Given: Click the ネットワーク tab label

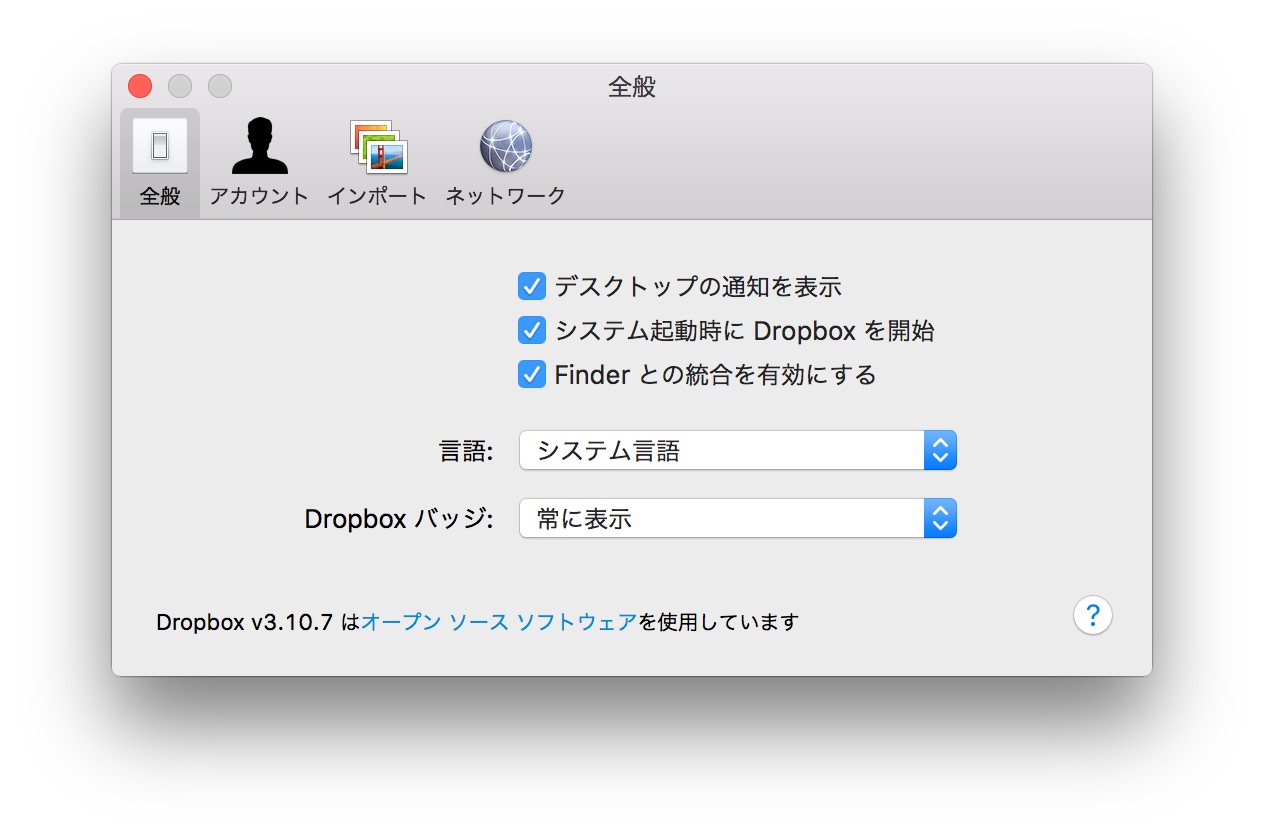Looking at the screenshot, I should [x=505, y=196].
